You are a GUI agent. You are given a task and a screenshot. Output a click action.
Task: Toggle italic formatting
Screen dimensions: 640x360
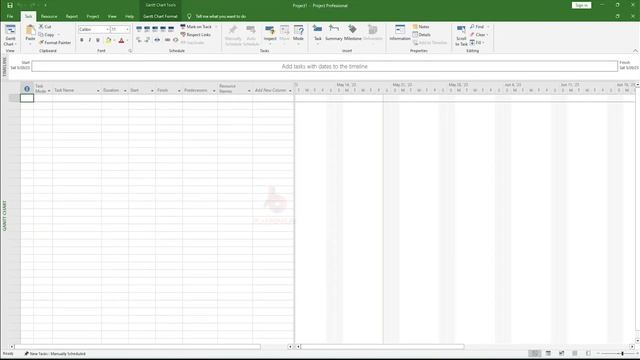[x=90, y=40]
